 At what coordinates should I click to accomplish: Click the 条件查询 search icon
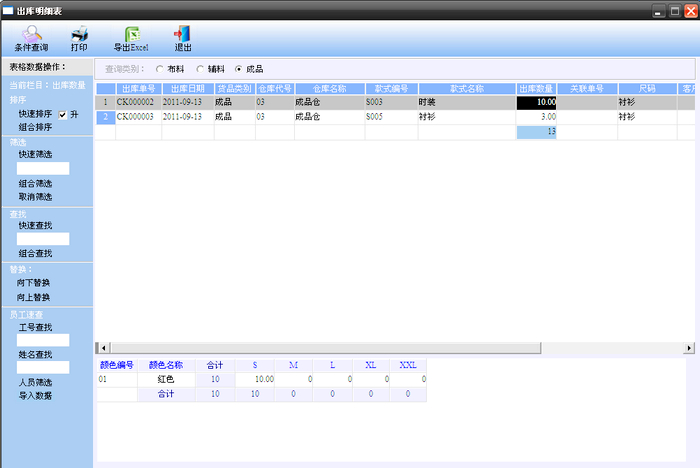(x=31, y=34)
